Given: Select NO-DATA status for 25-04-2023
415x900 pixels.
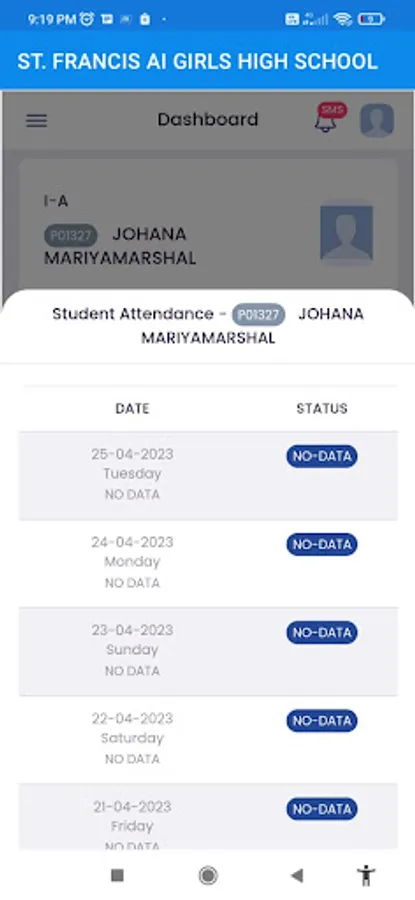Looking at the screenshot, I should coord(322,456).
